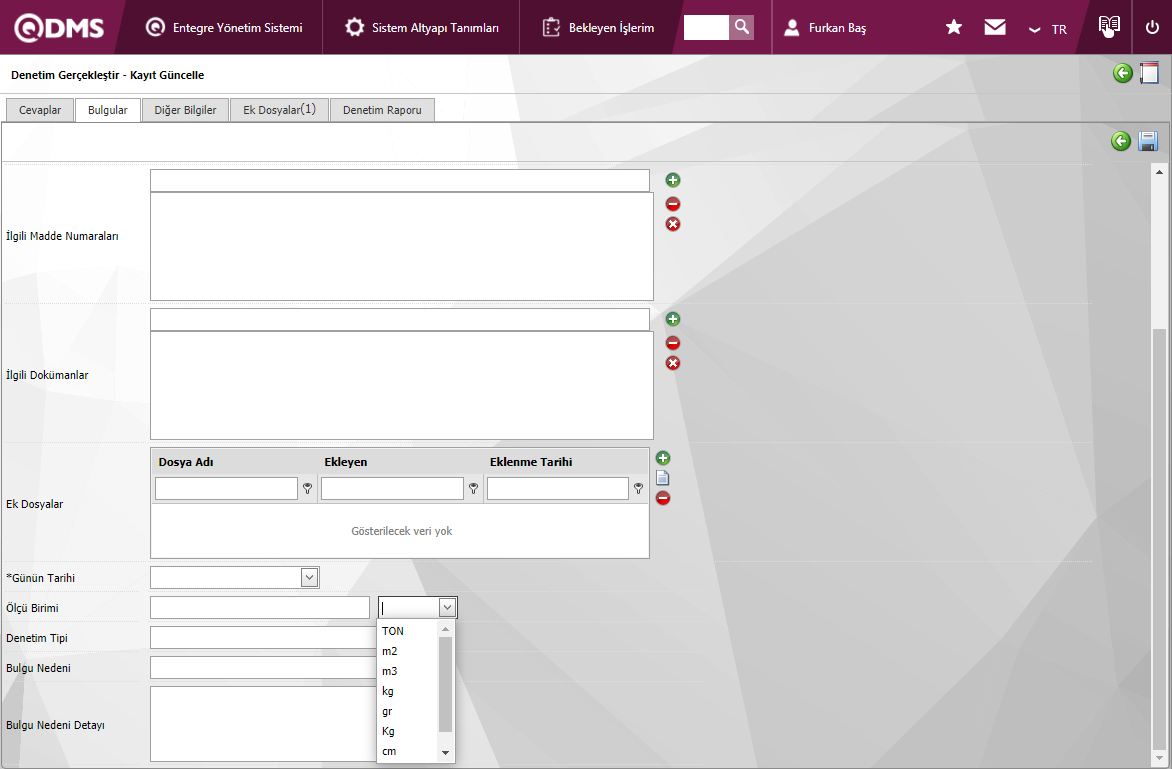The width and height of the screenshot is (1172, 769).
Task: Open Sistem Altyapı Tanımları menu
Action: [422, 28]
